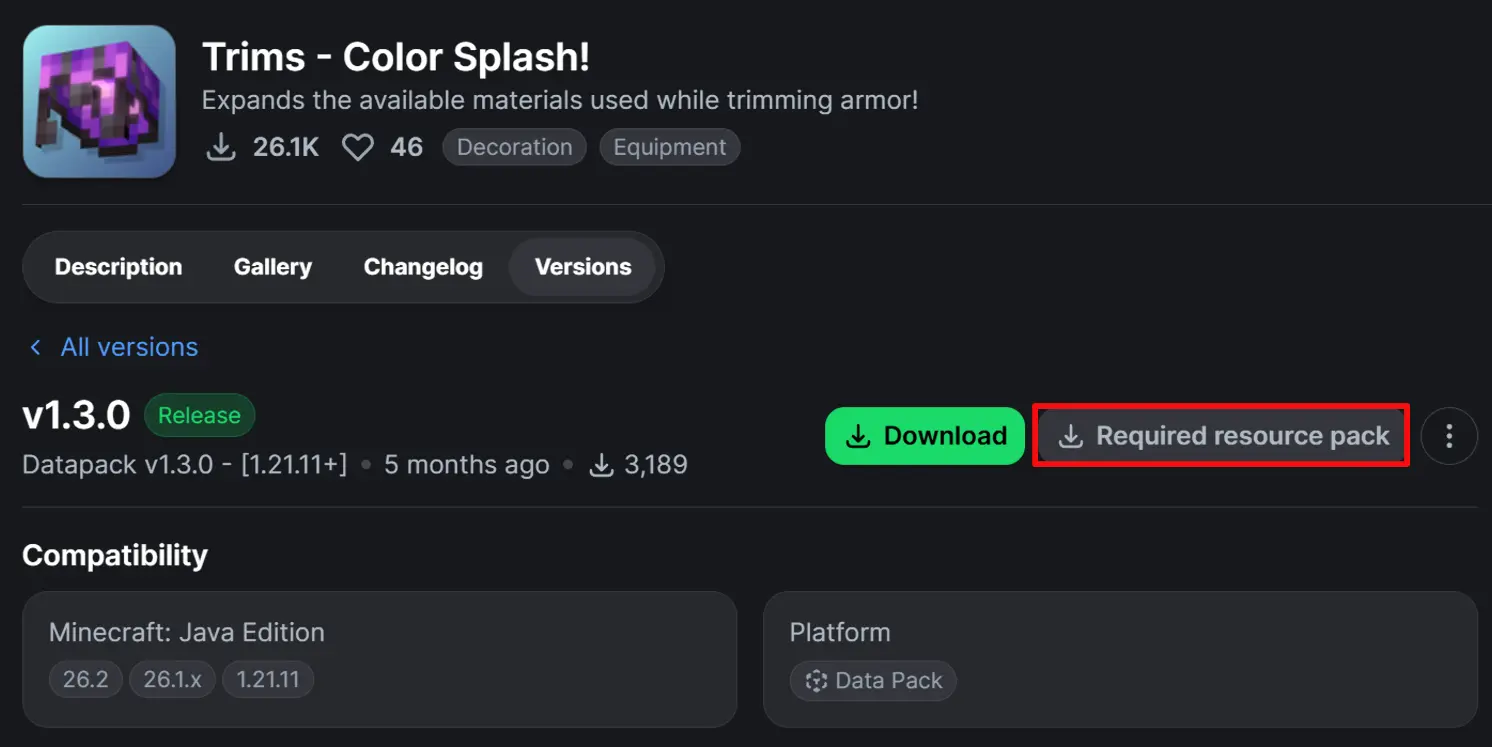The height and width of the screenshot is (747, 1492).
Task: Click the download arrow in Required resource pack
Action: [x=1070, y=436]
